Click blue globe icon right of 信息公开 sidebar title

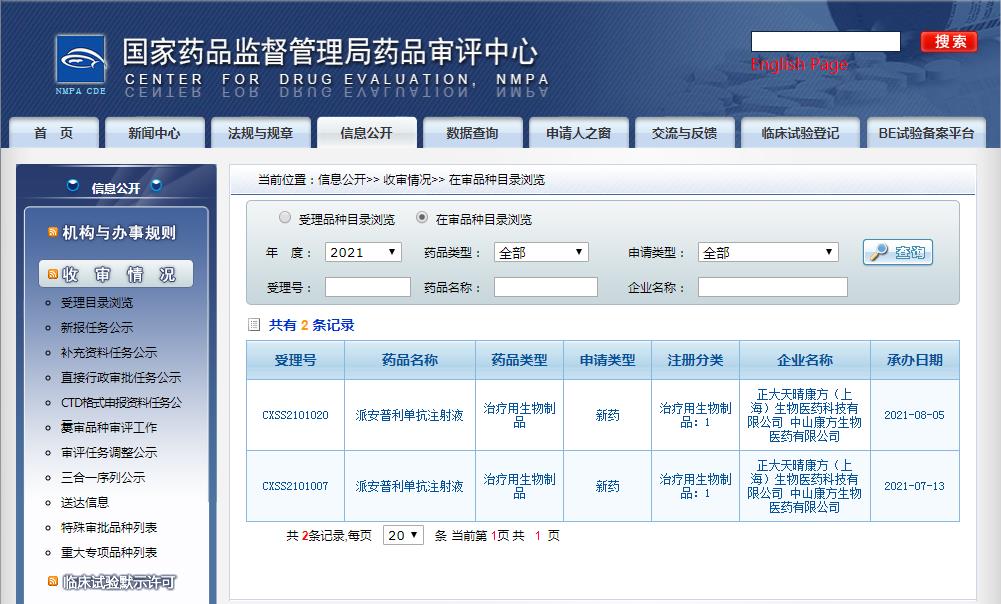[156, 186]
